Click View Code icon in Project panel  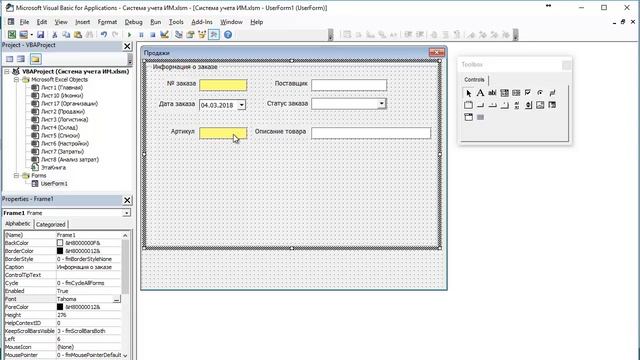tap(9, 59)
